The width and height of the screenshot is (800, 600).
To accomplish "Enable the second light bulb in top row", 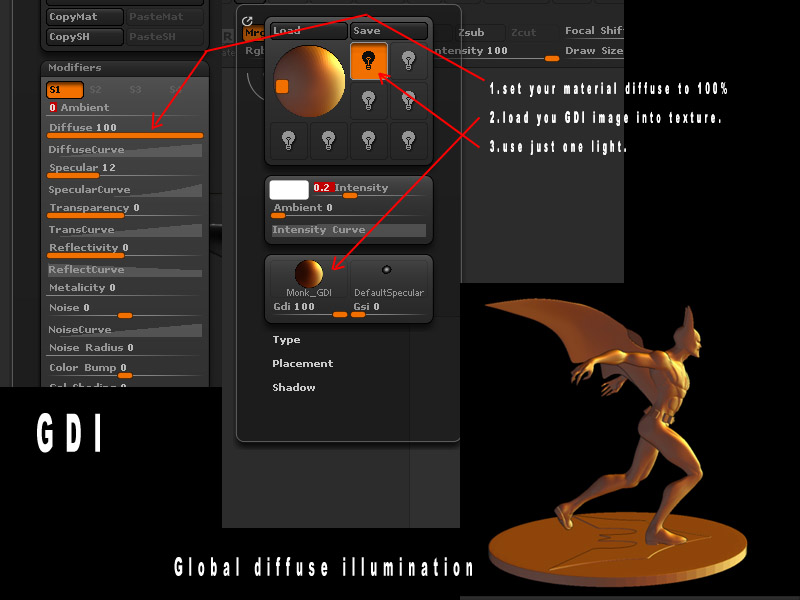I will click(x=408, y=61).
